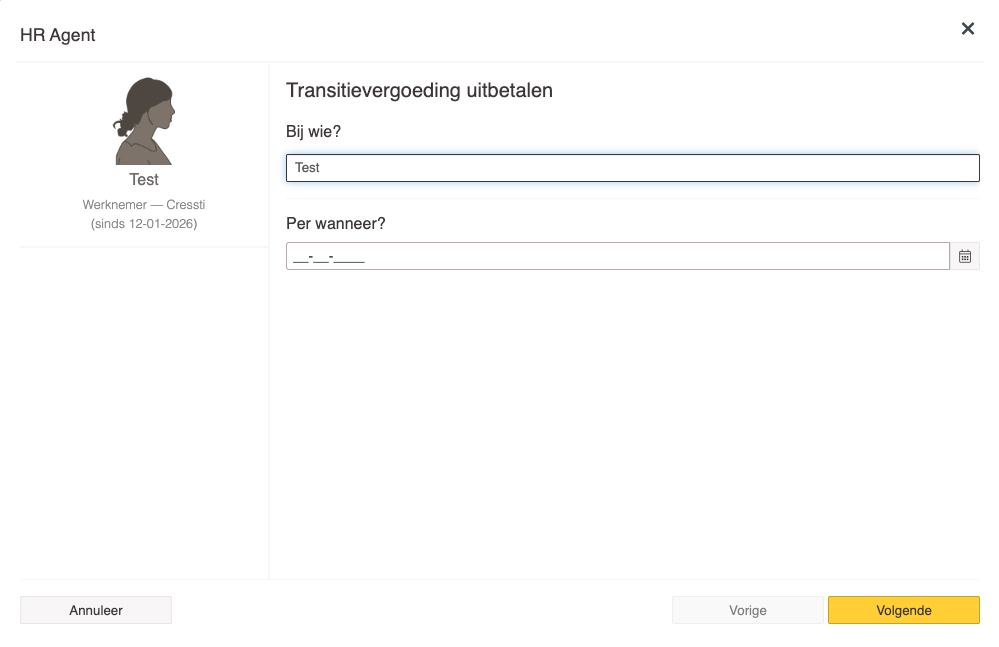
Task: Click the 'Transitievergoeding uitbetalen' heading
Action: 419,90
